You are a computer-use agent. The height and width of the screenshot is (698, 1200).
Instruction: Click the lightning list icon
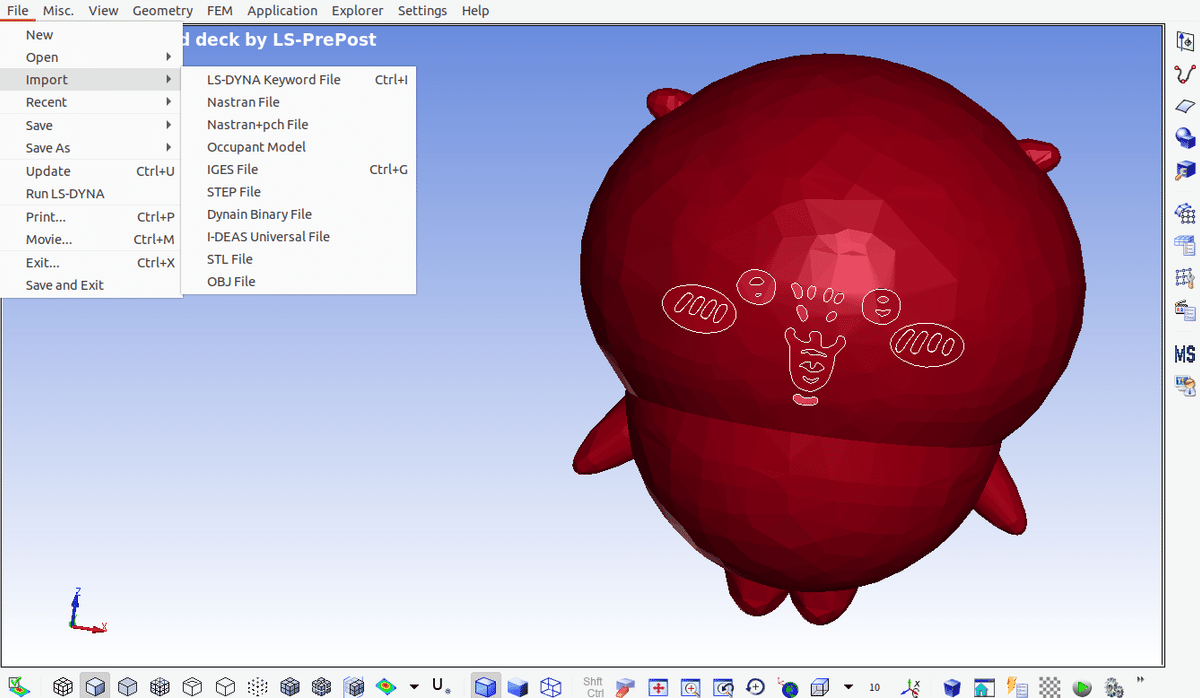1017,686
